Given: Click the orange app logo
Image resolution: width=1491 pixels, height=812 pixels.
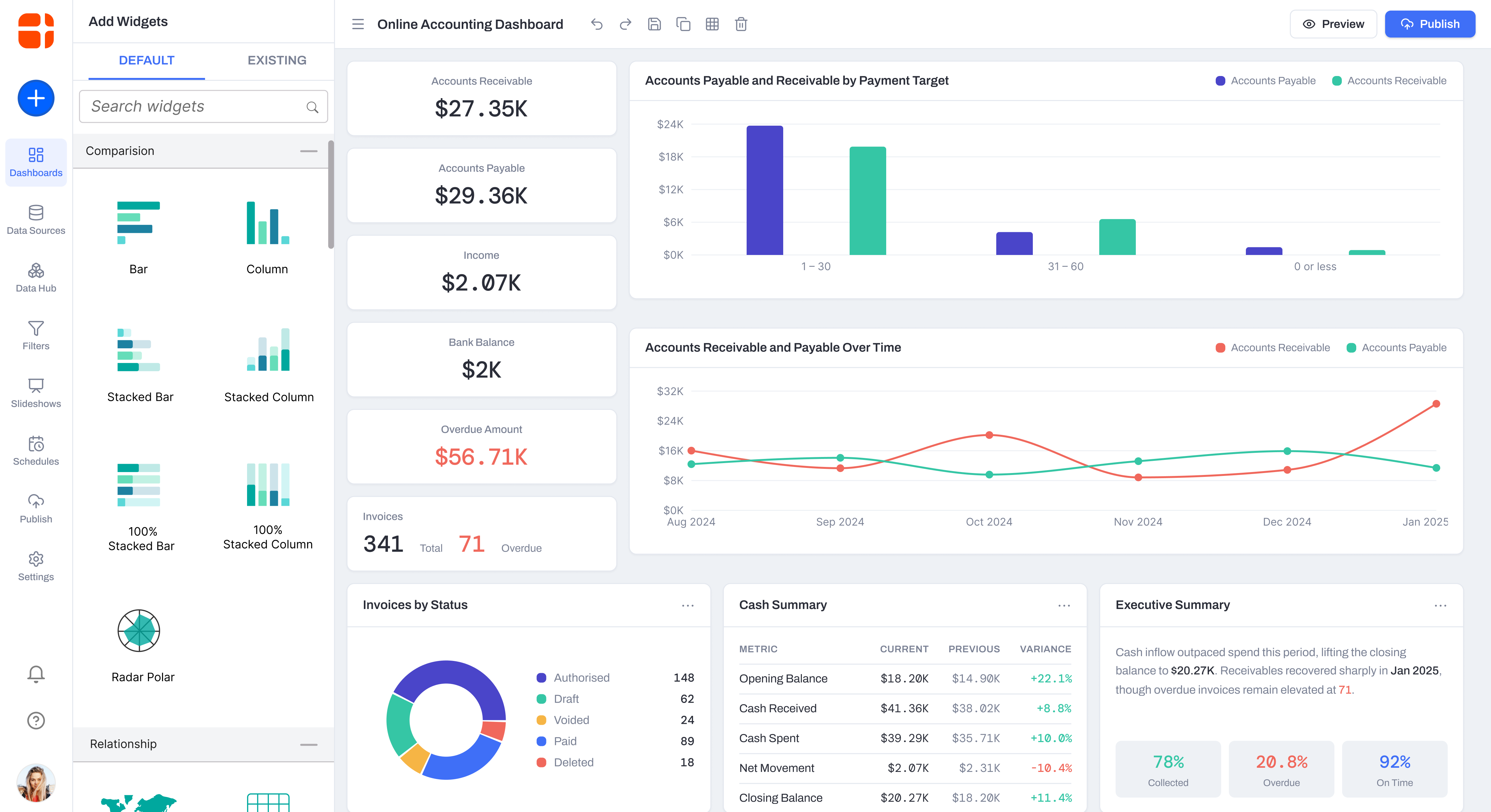Looking at the screenshot, I should coord(36,31).
